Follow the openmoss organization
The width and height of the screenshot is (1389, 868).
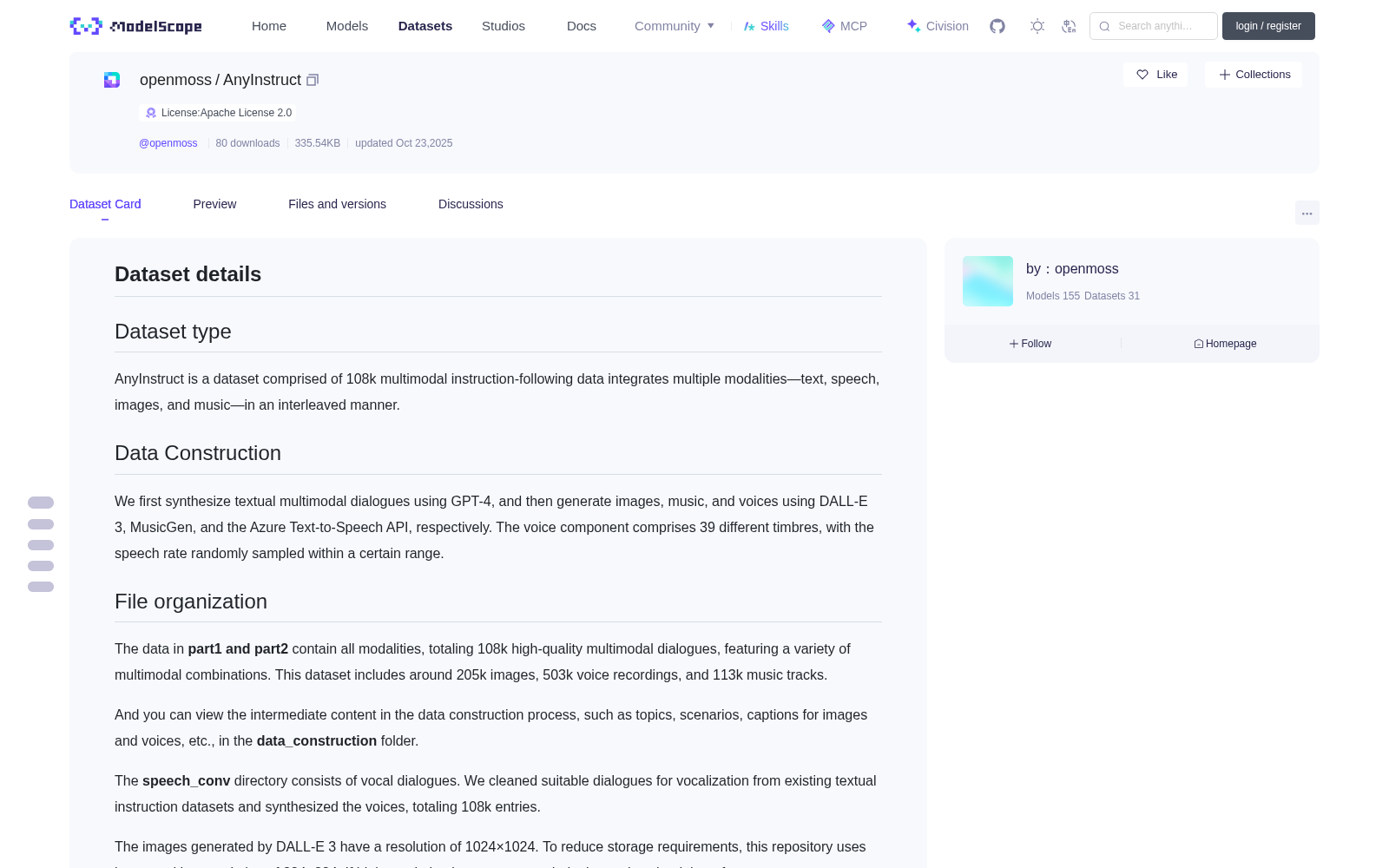pyautogui.click(x=1030, y=344)
